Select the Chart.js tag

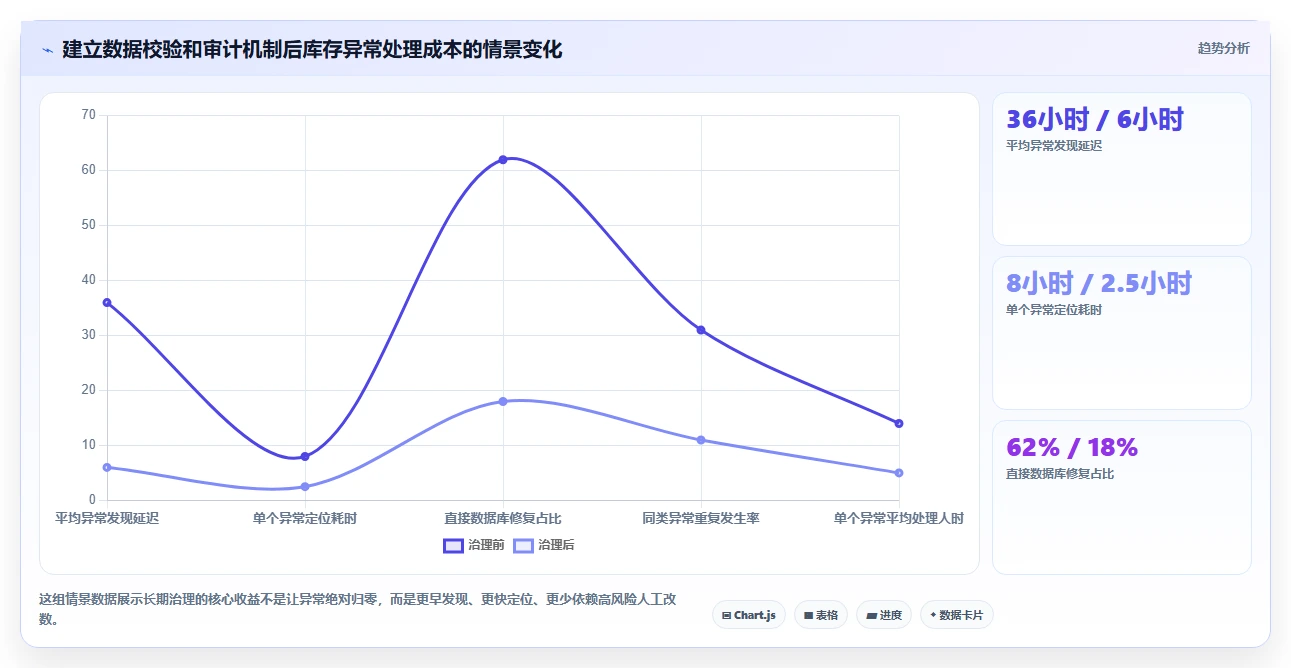pos(749,615)
